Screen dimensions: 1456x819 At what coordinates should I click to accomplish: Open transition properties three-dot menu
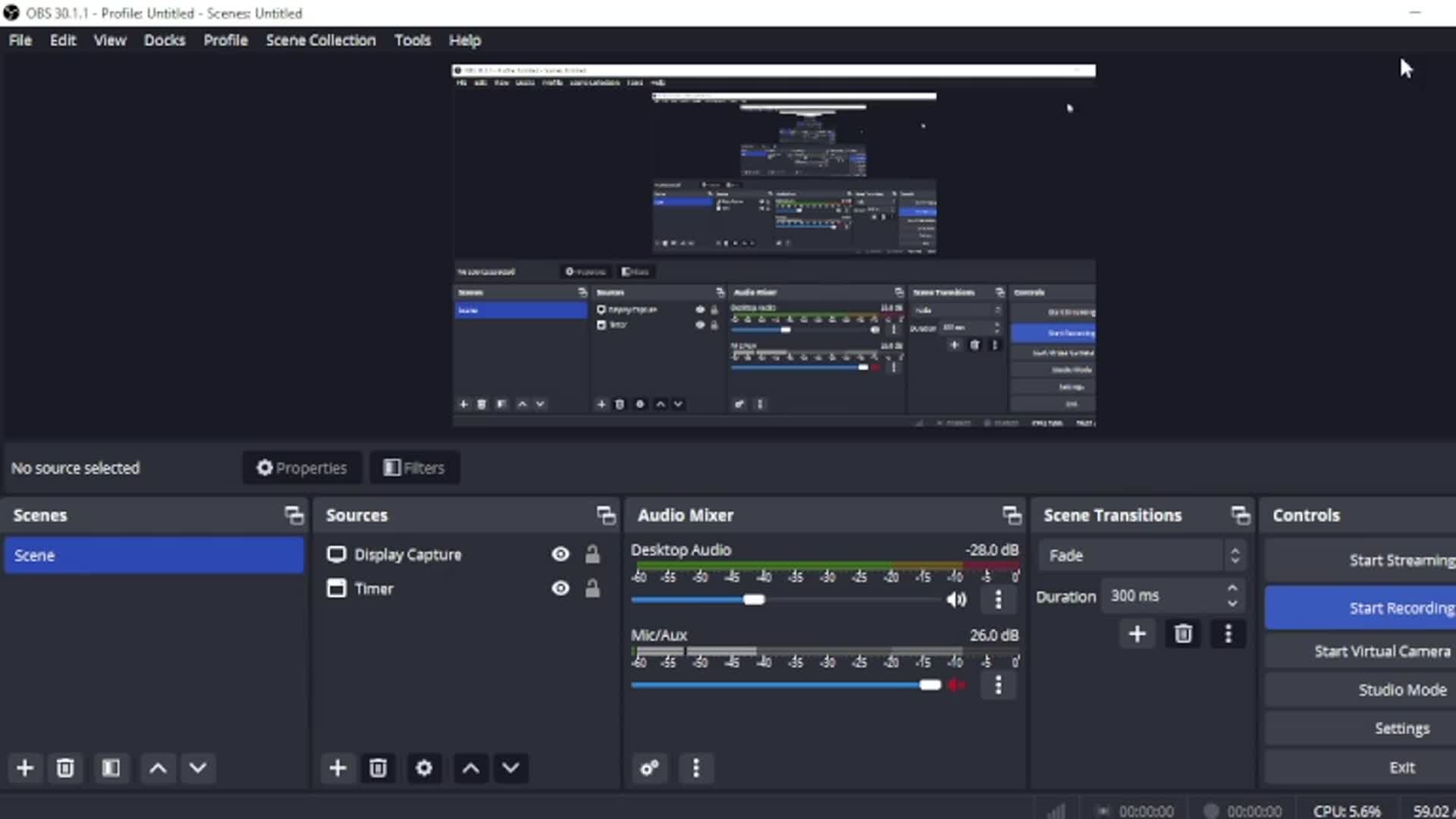[x=1228, y=634]
